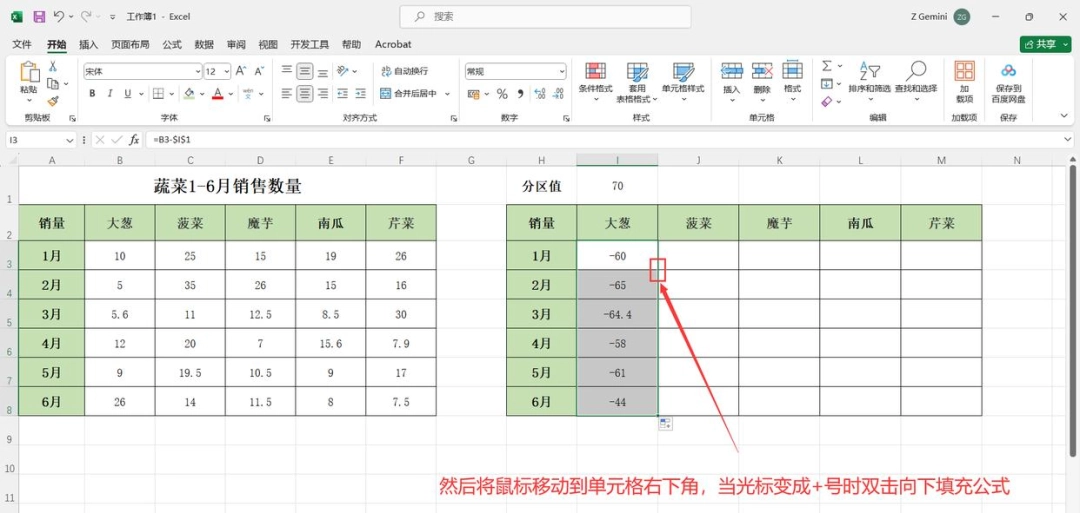Click the Format Painter brush icon

(x=52, y=101)
